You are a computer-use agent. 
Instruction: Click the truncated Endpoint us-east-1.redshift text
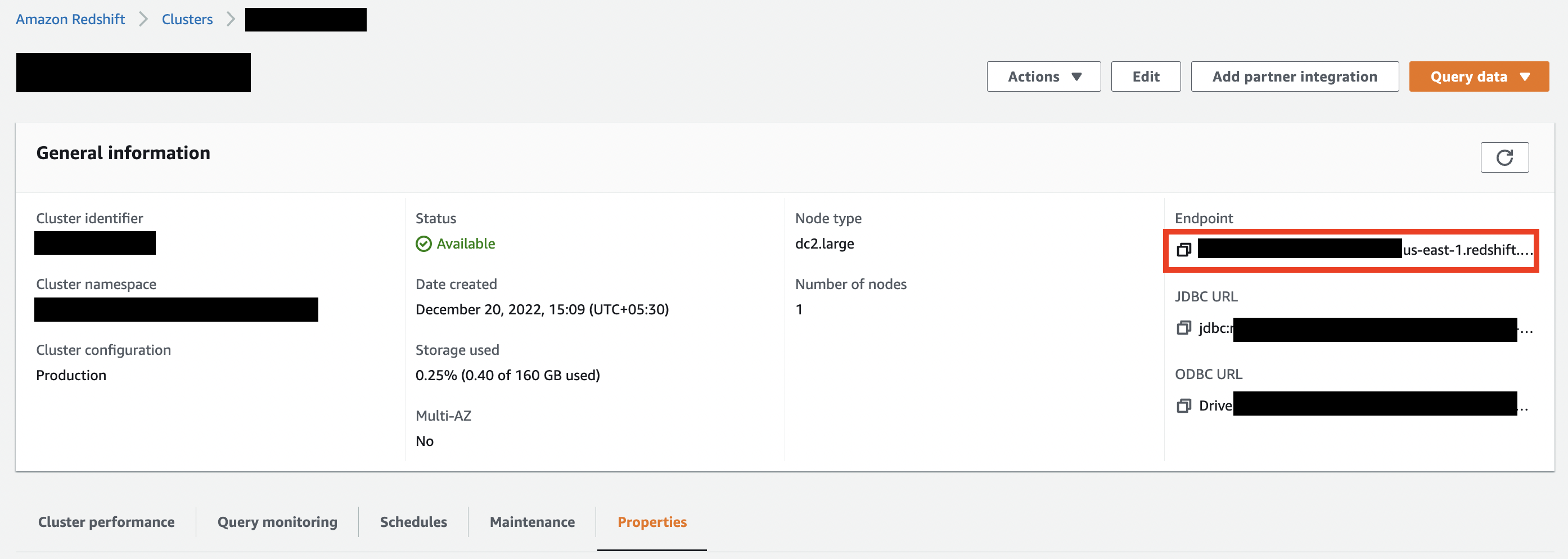tap(1467, 250)
